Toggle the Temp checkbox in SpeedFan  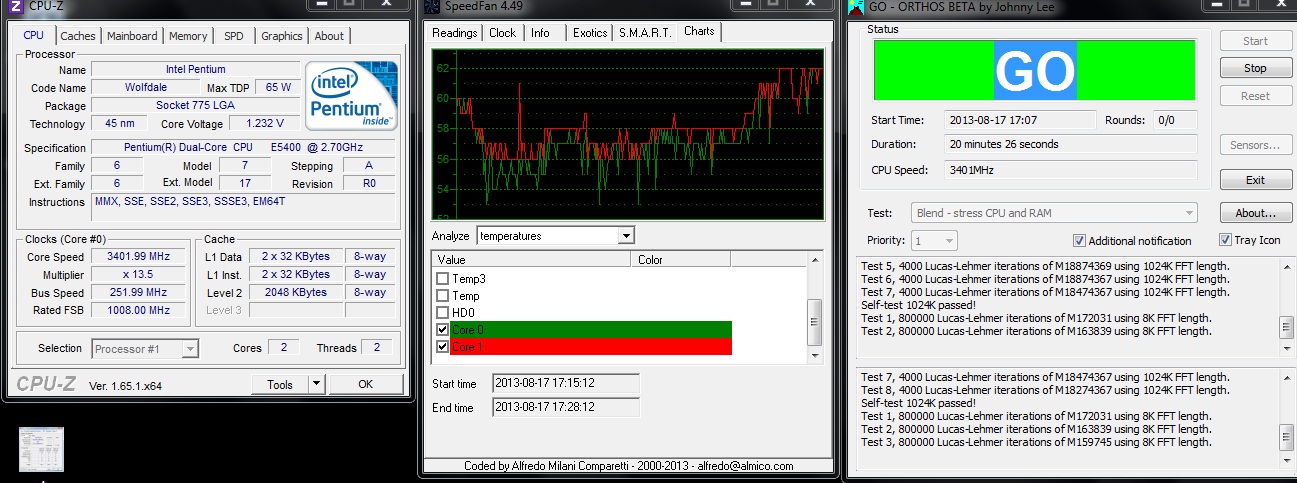coord(443,296)
